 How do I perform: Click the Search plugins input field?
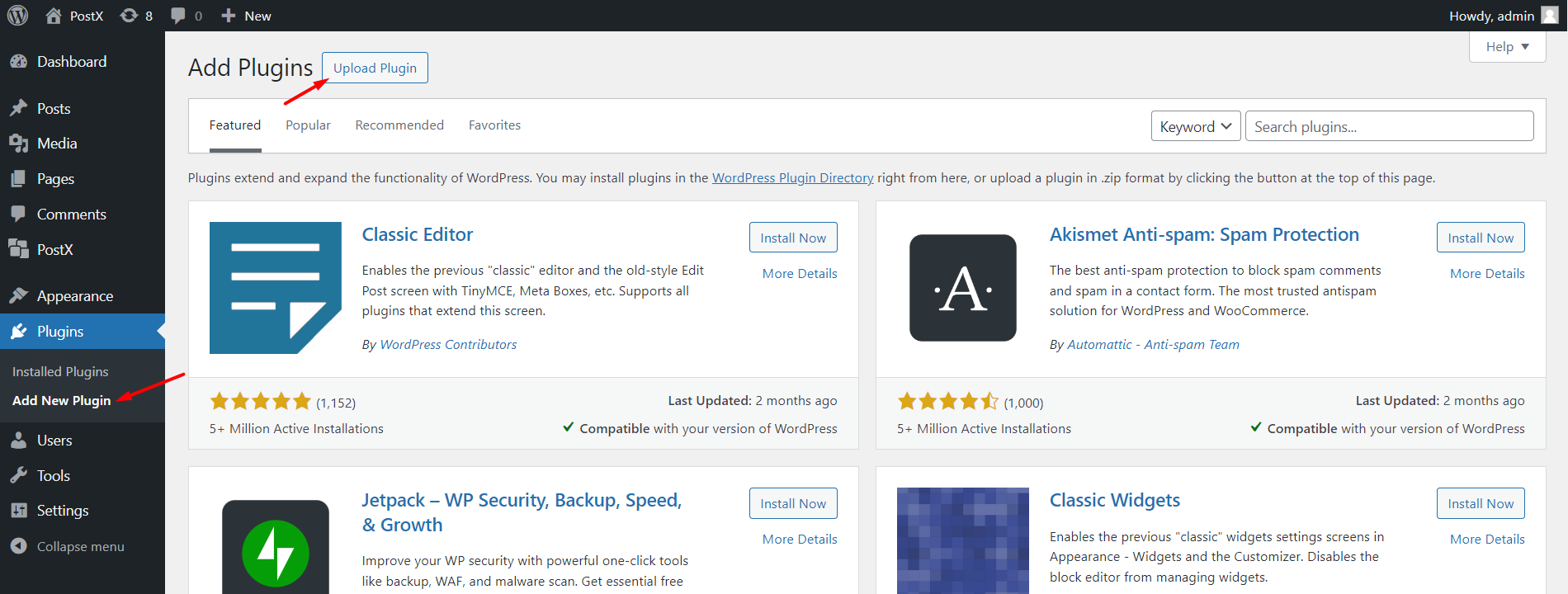tap(1389, 126)
